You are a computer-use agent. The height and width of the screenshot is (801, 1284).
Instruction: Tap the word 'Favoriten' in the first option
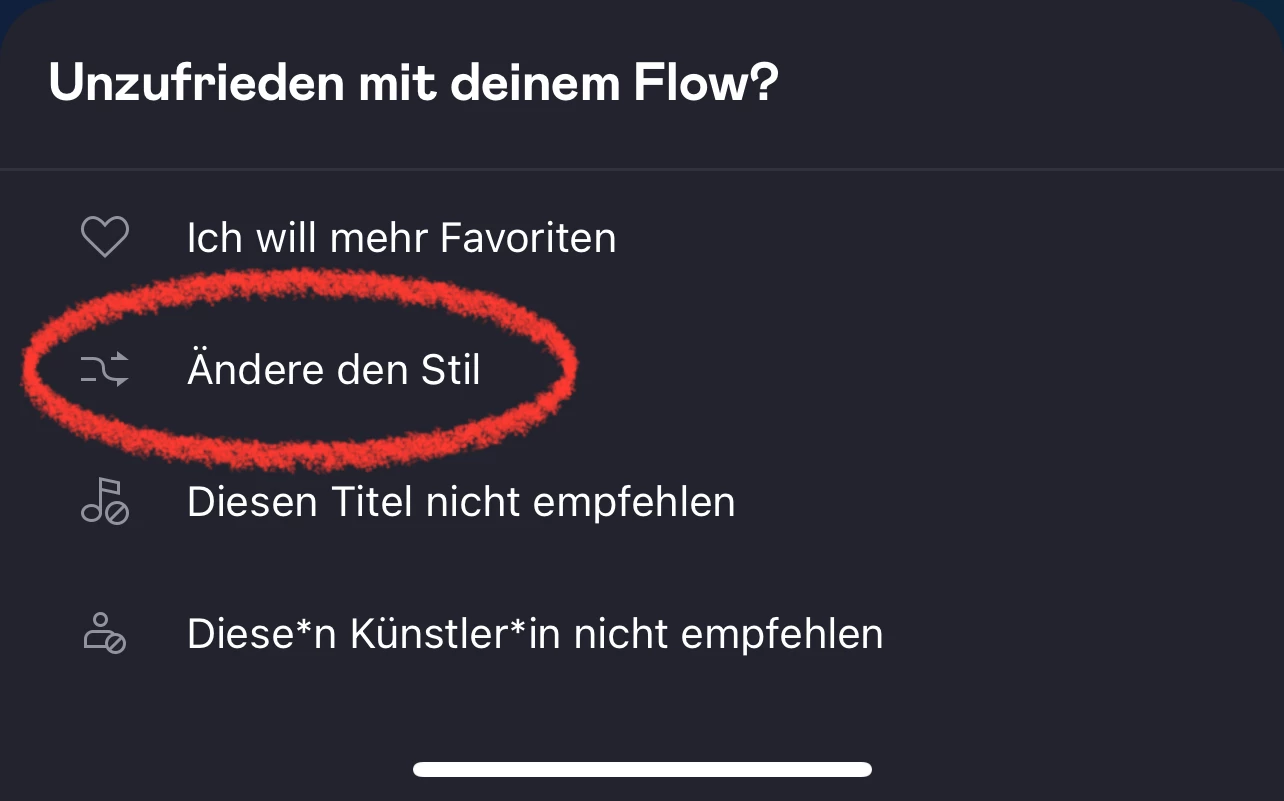(x=528, y=238)
